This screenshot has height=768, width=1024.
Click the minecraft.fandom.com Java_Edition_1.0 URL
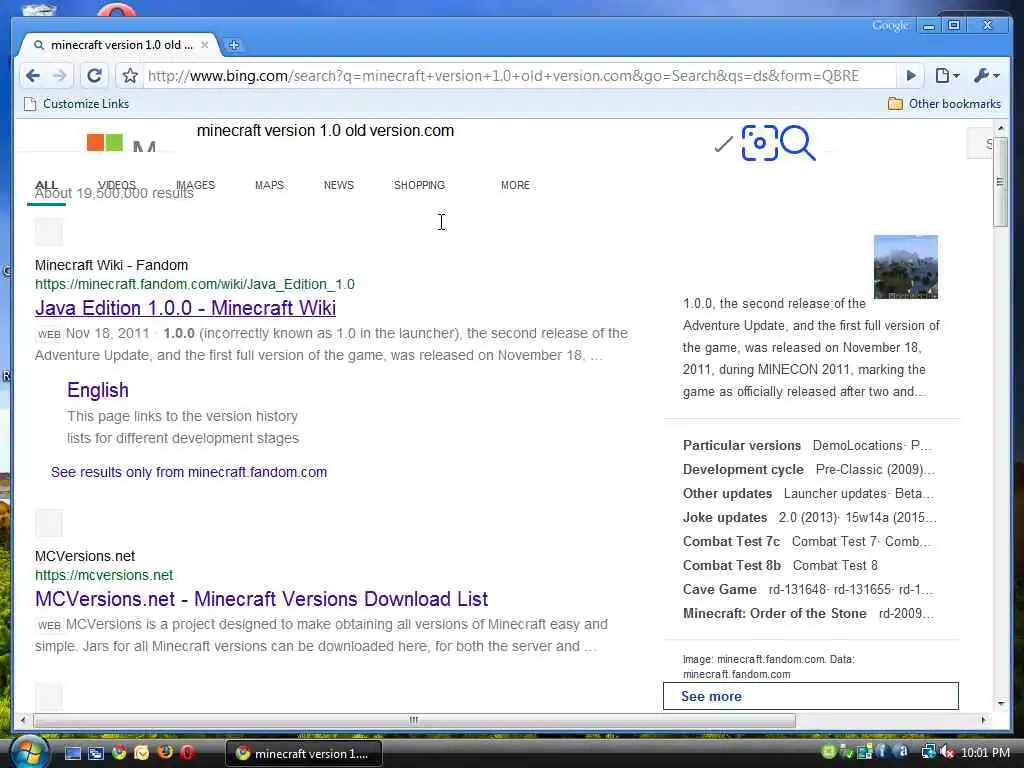tap(195, 284)
